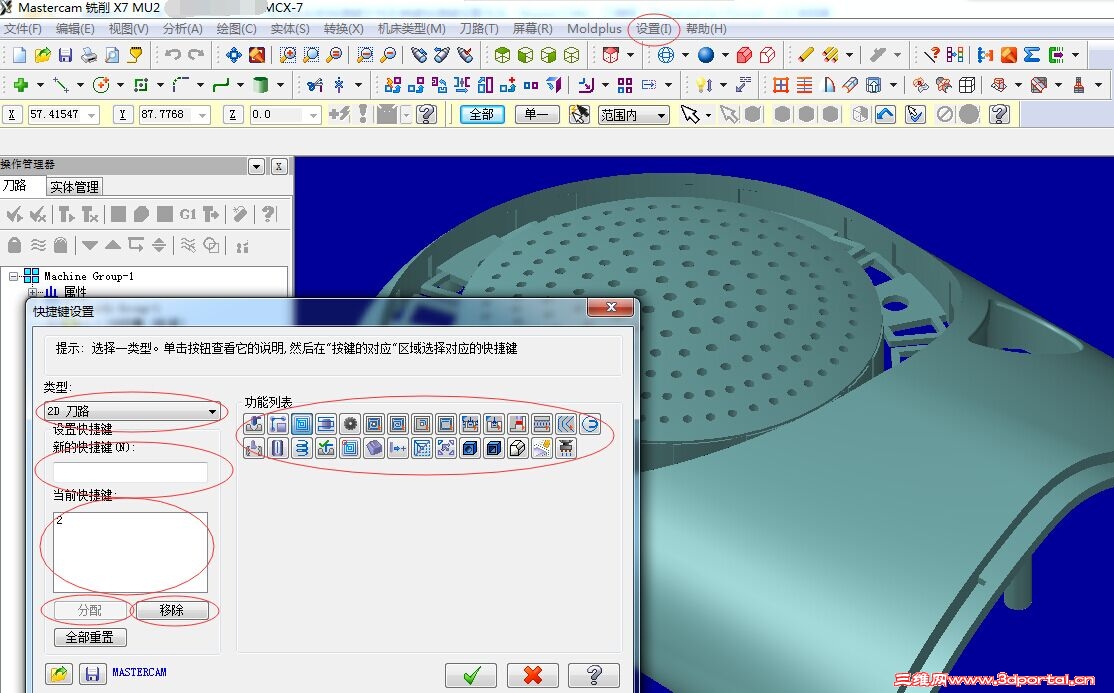Open dropdown arrow next to Create Point icon

(40, 85)
